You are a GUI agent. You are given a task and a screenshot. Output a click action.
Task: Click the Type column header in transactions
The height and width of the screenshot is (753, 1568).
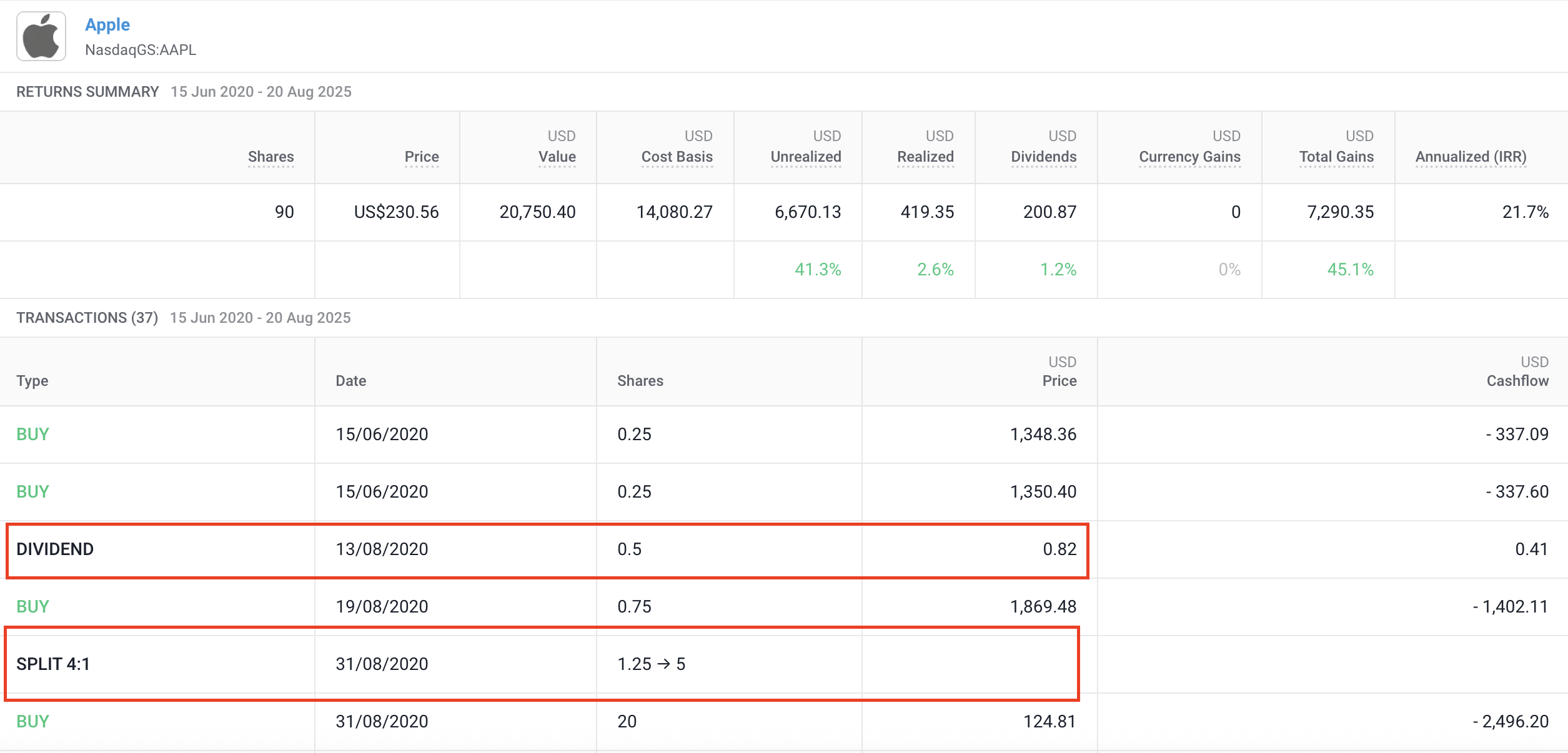tap(32, 381)
